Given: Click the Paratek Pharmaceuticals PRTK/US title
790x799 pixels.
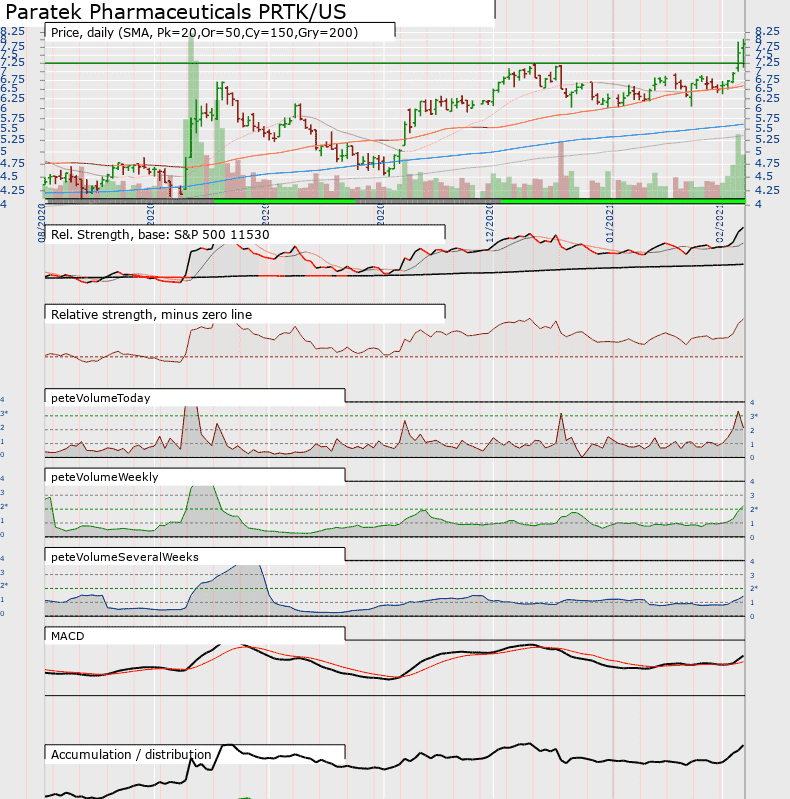Looking at the screenshot, I should tap(176, 11).
